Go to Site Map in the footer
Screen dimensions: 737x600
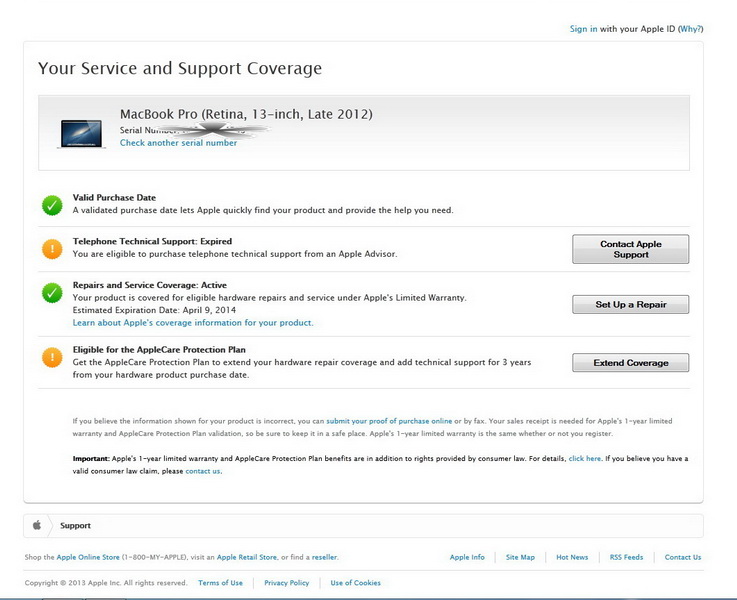click(x=520, y=557)
